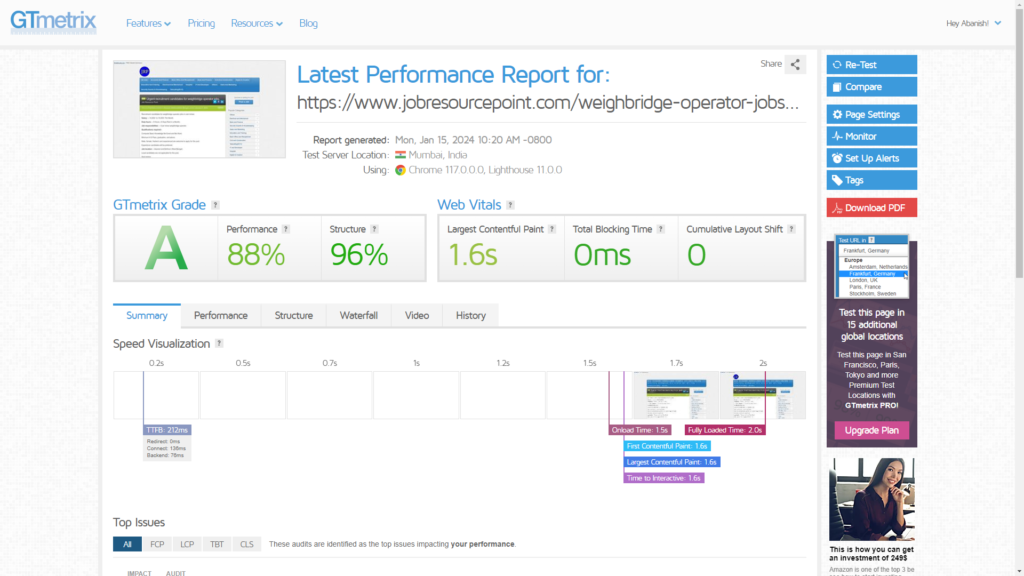This screenshot has height=576, width=1024.
Task: Click the First Contentful Paint 1.6s marker
Action: point(667,446)
